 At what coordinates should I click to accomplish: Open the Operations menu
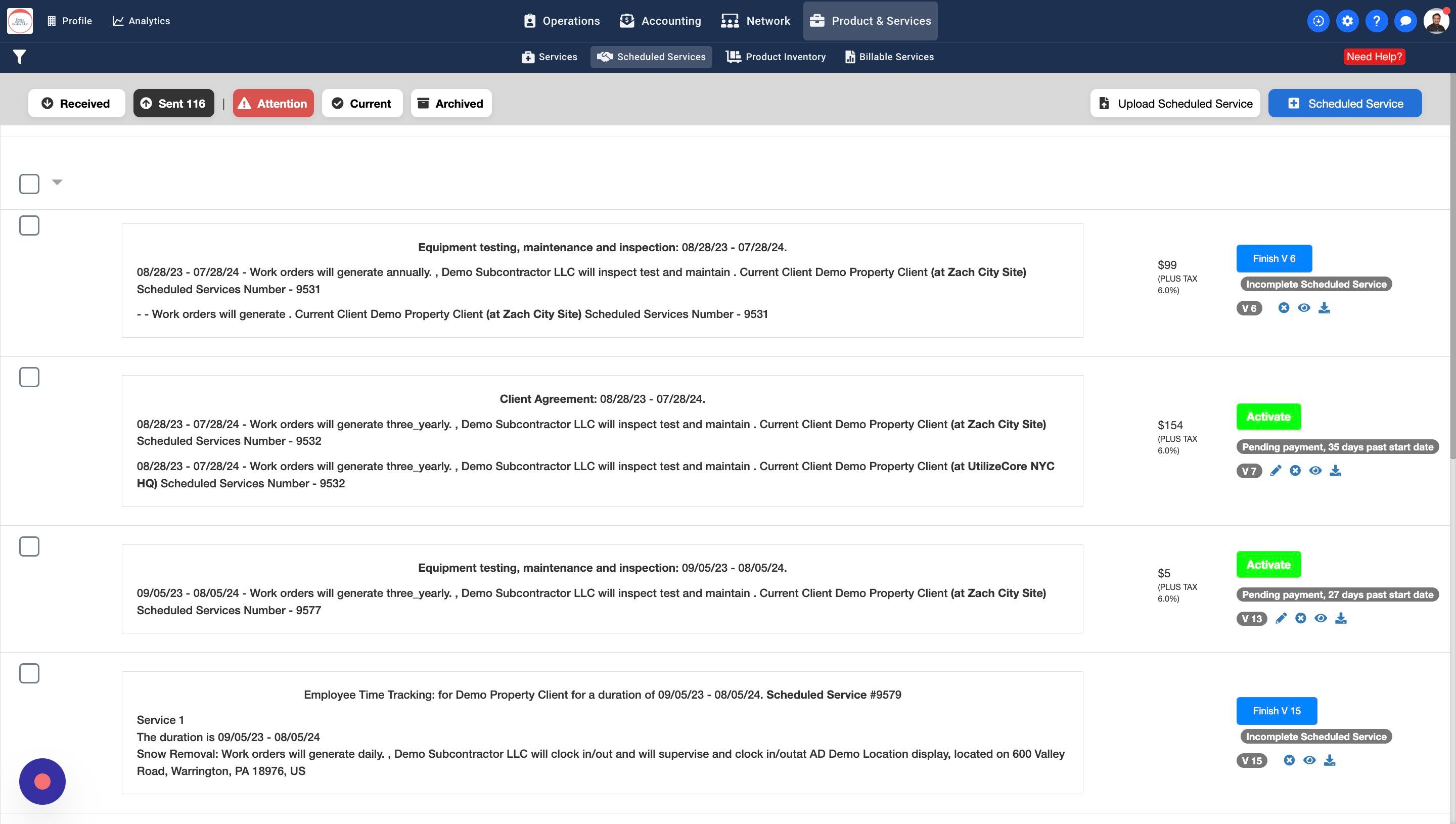click(561, 21)
